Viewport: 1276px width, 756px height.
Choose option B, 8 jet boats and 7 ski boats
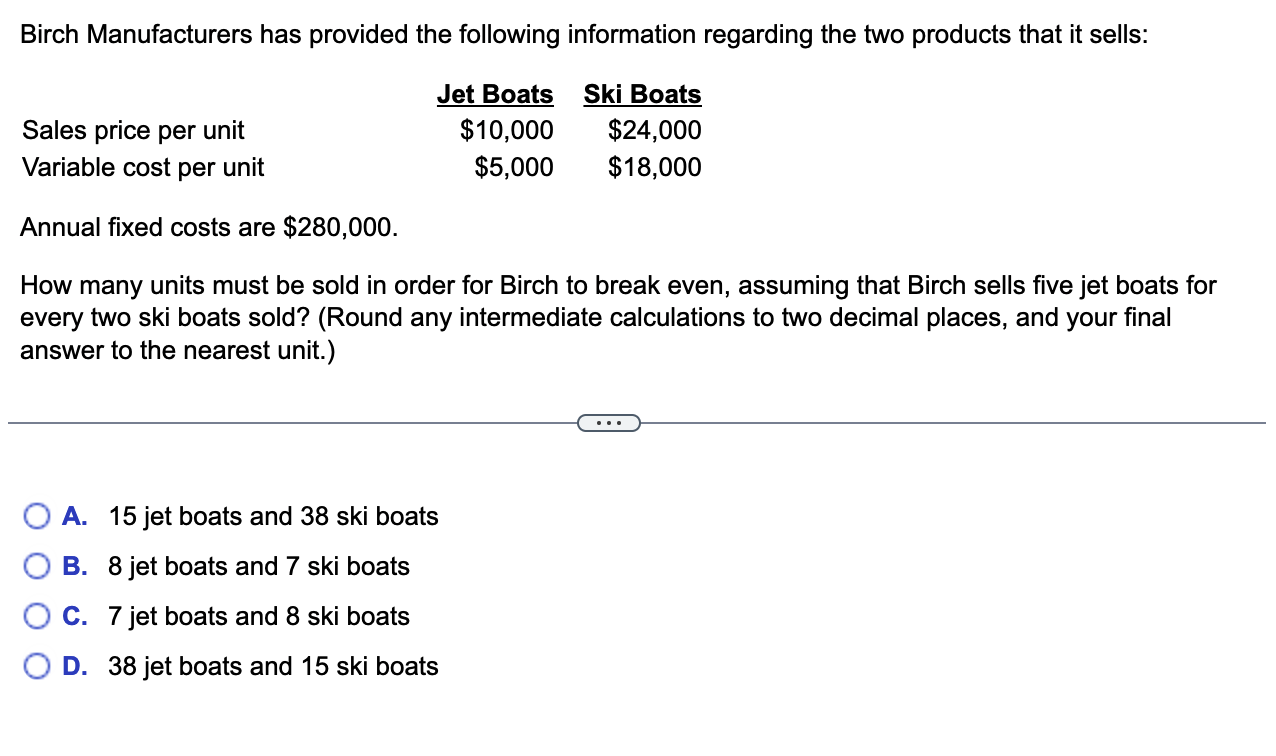coord(258,566)
